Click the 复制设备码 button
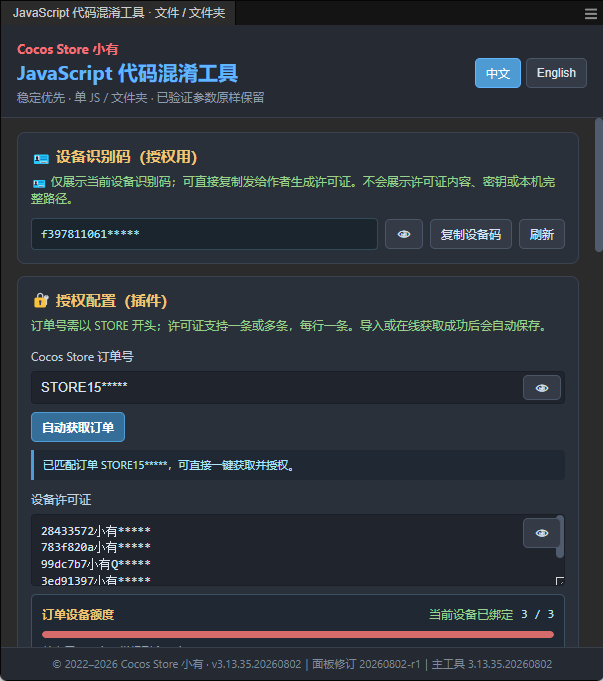Viewport: 603px width, 681px height. click(470, 234)
